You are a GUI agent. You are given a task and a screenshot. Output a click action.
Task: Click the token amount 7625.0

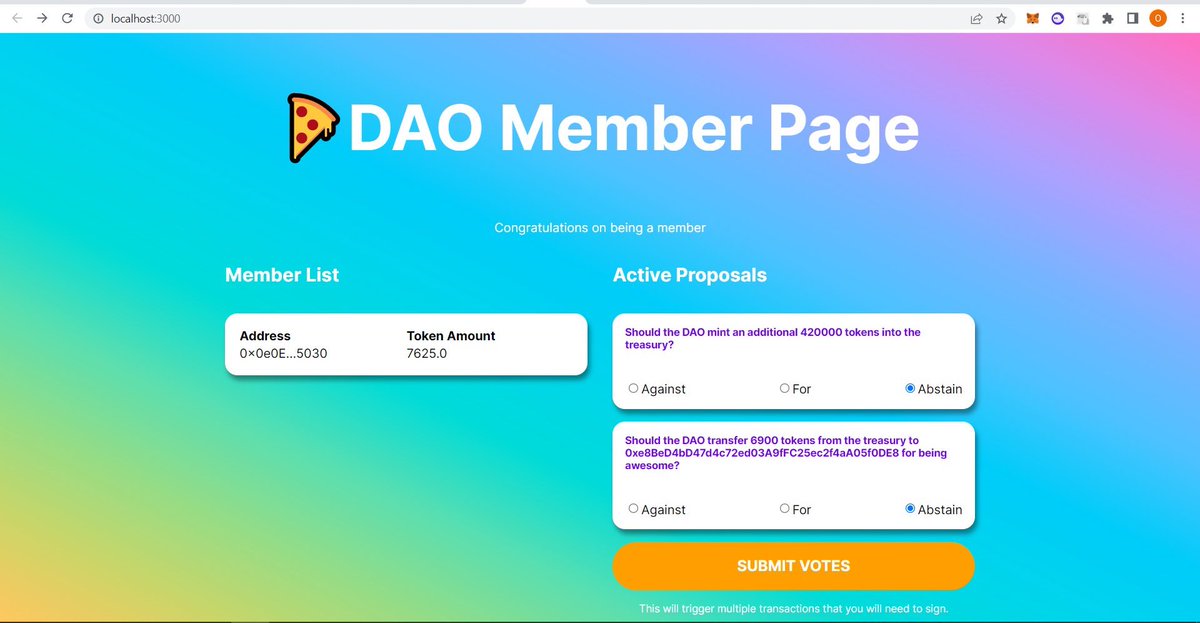coord(427,354)
